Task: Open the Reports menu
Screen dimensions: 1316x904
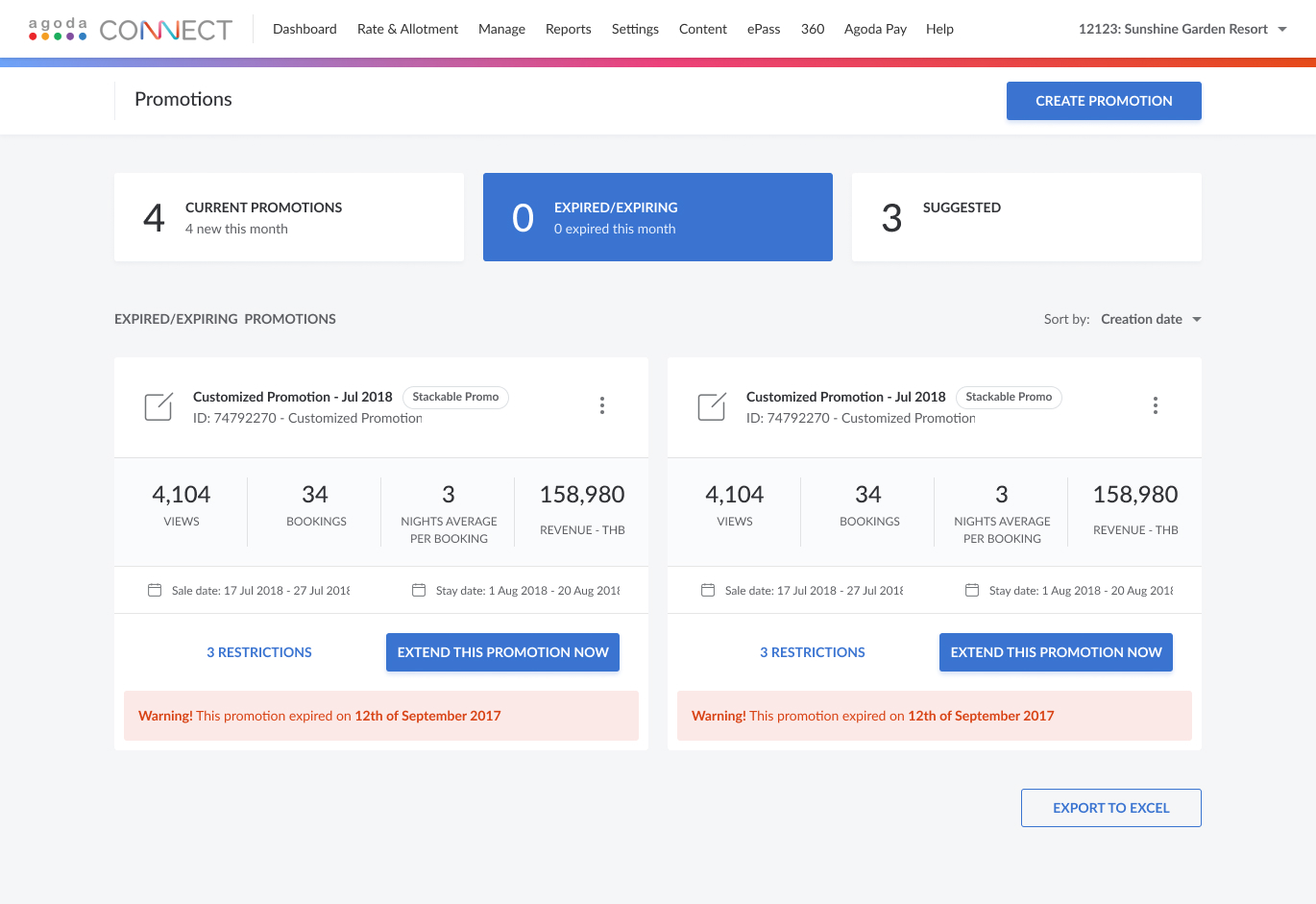Action: tap(568, 29)
